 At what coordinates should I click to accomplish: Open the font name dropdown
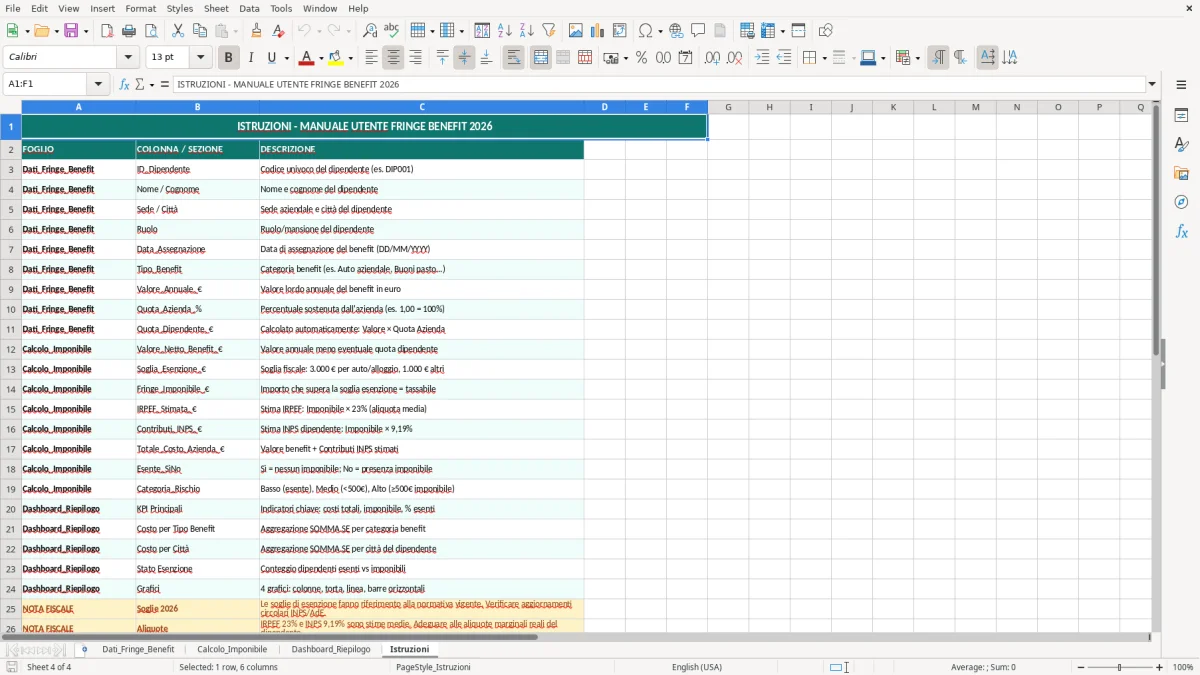point(127,58)
